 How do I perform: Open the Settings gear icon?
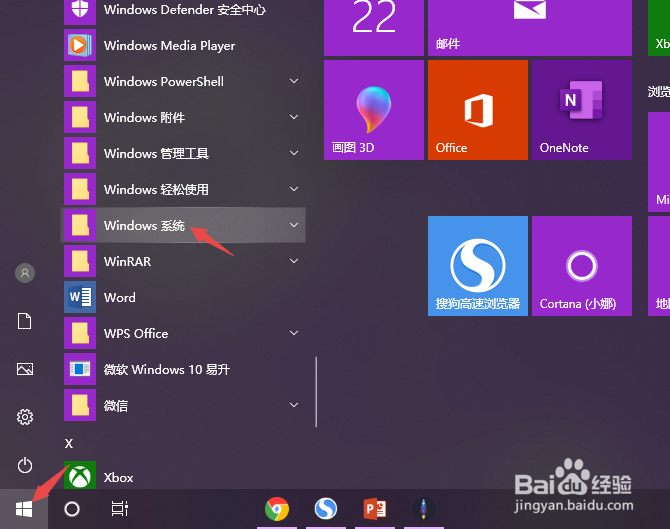(x=25, y=417)
